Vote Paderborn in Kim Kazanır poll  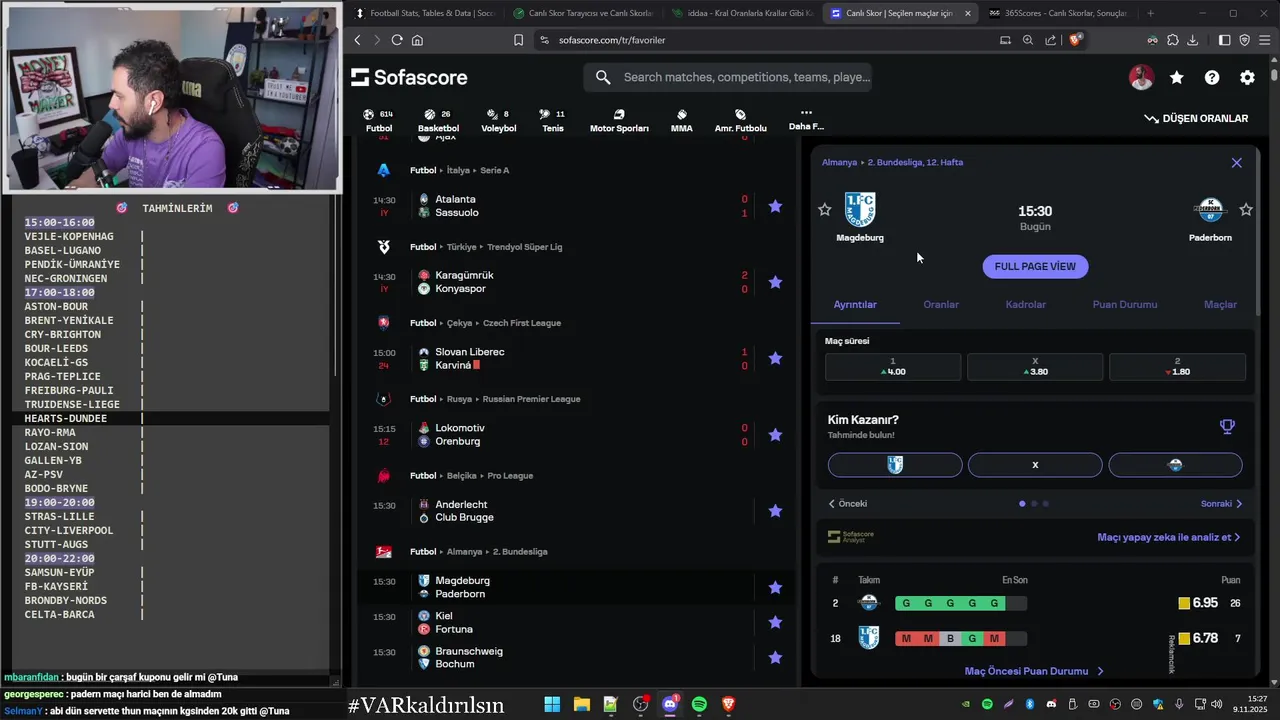(1175, 464)
